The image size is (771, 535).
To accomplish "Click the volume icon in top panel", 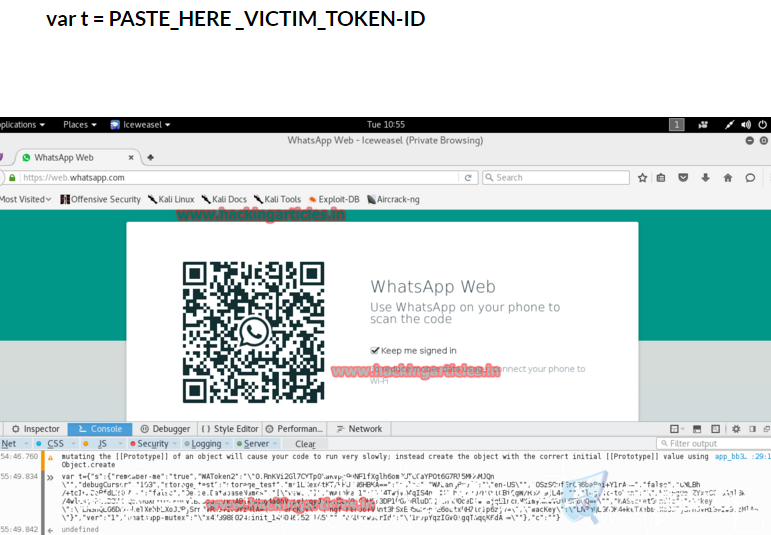I will 746,125.
